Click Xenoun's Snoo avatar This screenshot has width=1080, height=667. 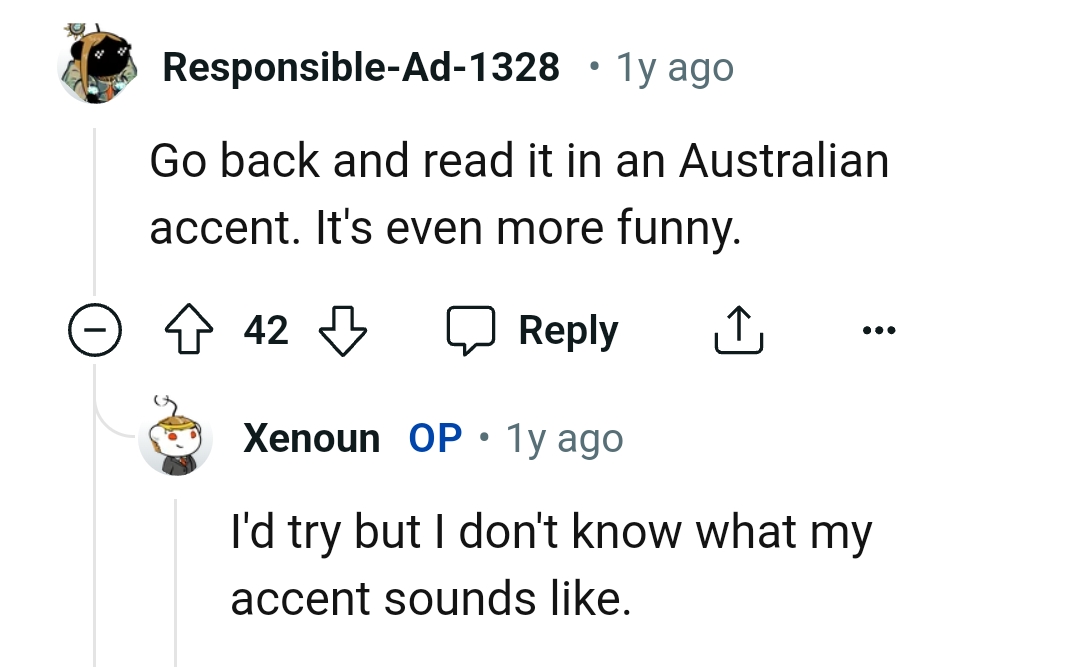[x=176, y=437]
